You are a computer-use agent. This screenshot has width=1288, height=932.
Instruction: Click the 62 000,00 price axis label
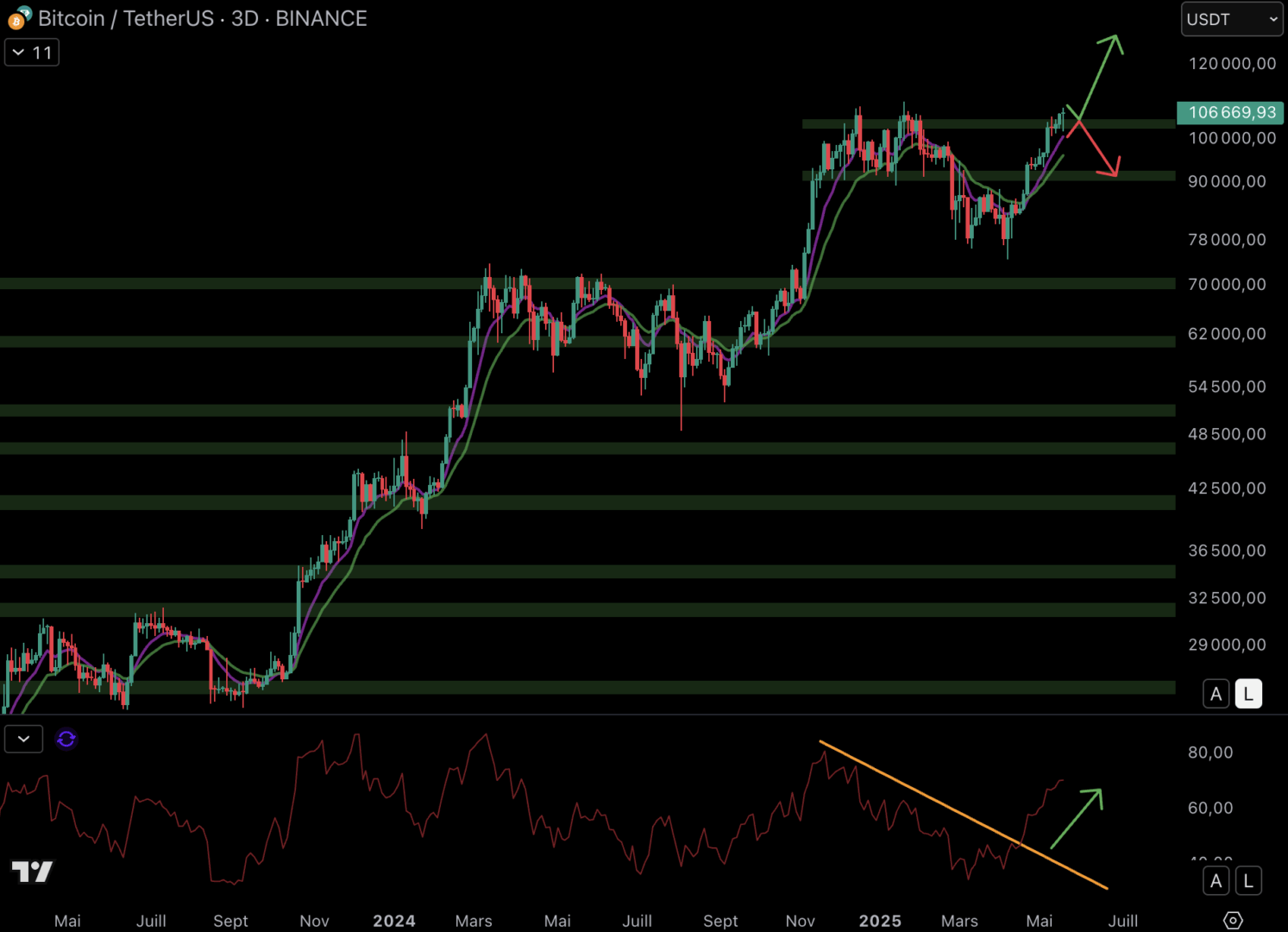tap(1227, 333)
